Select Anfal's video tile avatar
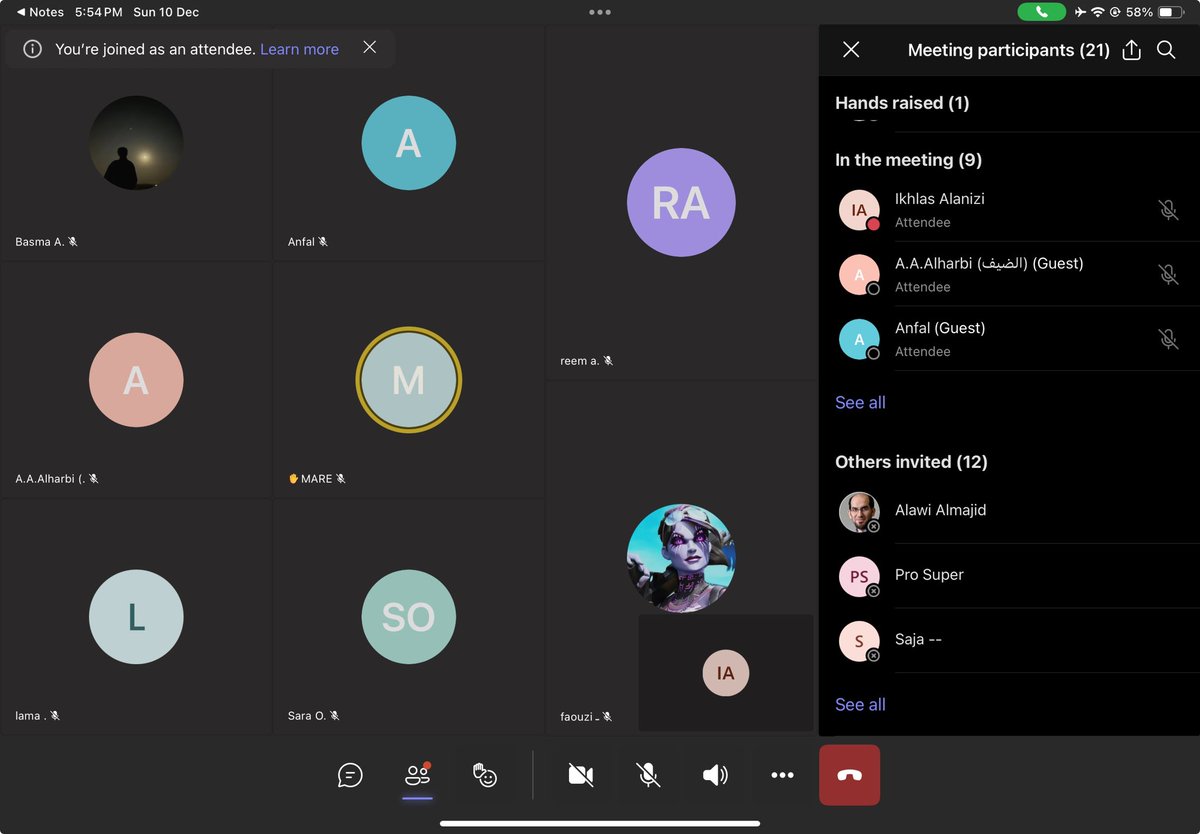Image resolution: width=1200 pixels, height=834 pixels. tap(408, 143)
